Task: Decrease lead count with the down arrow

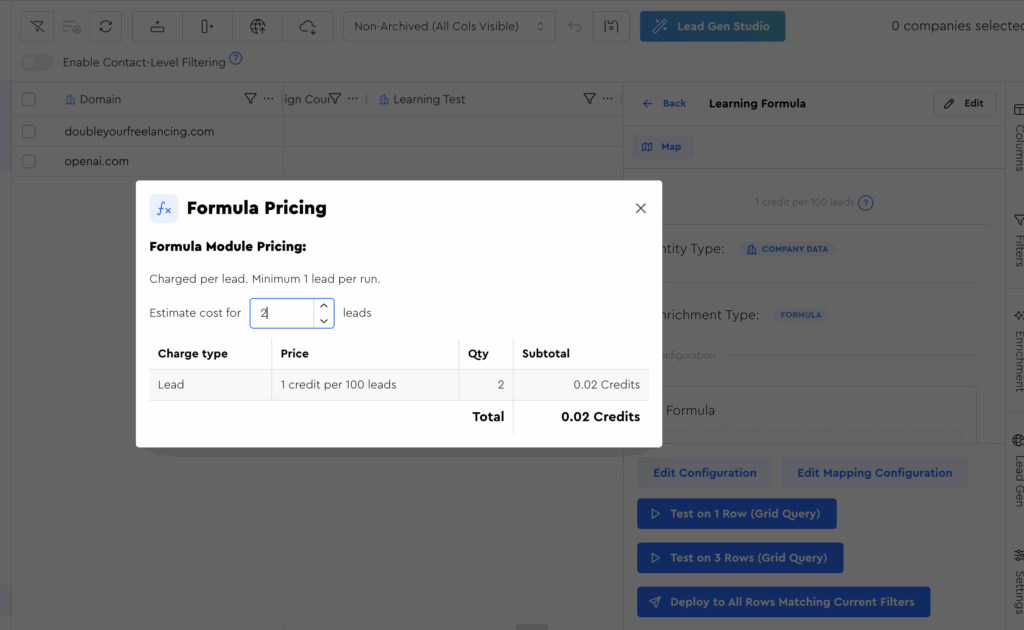Action: pyautogui.click(x=323, y=321)
